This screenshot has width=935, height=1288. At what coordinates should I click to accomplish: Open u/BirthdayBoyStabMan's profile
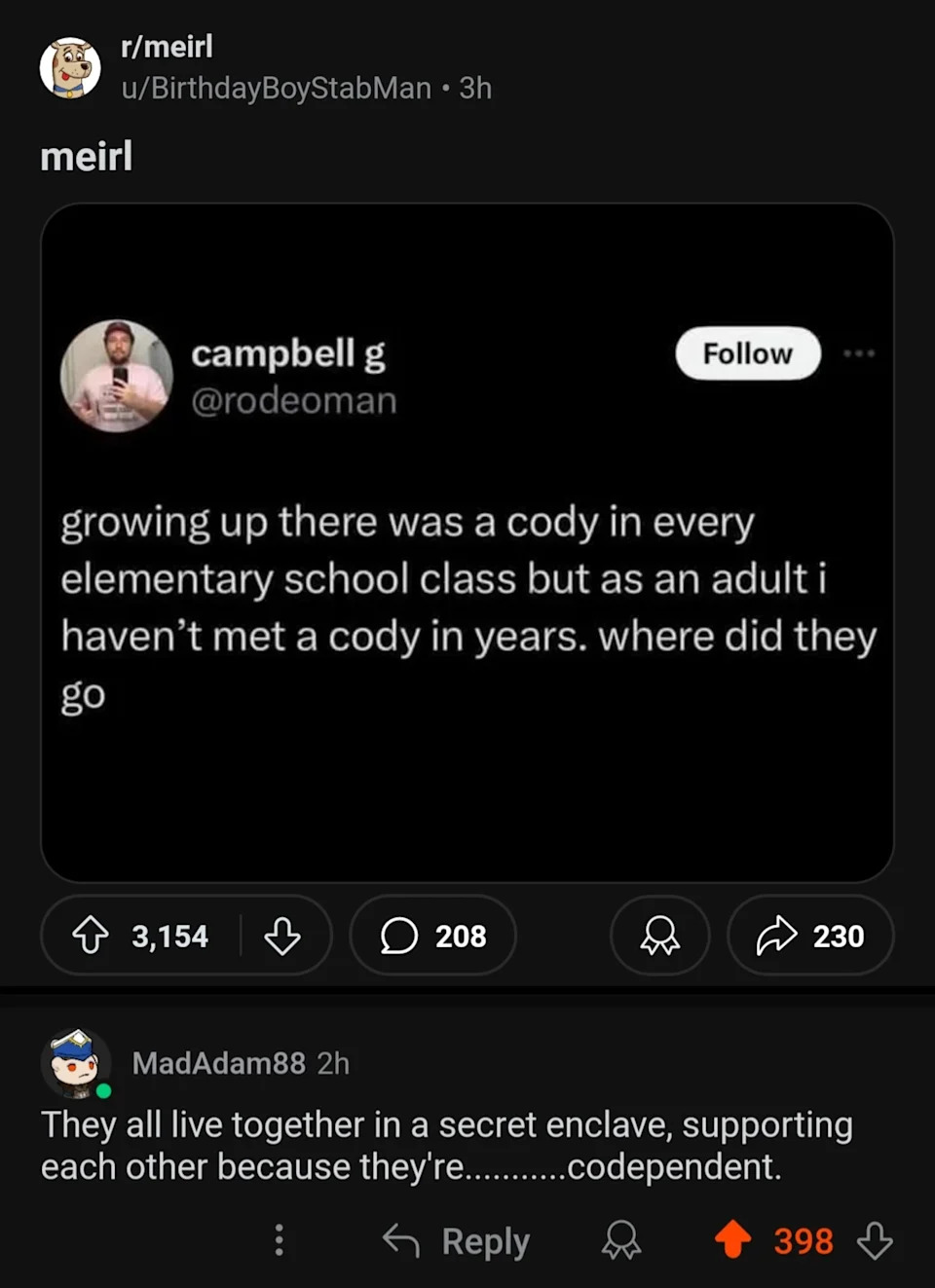(276, 89)
